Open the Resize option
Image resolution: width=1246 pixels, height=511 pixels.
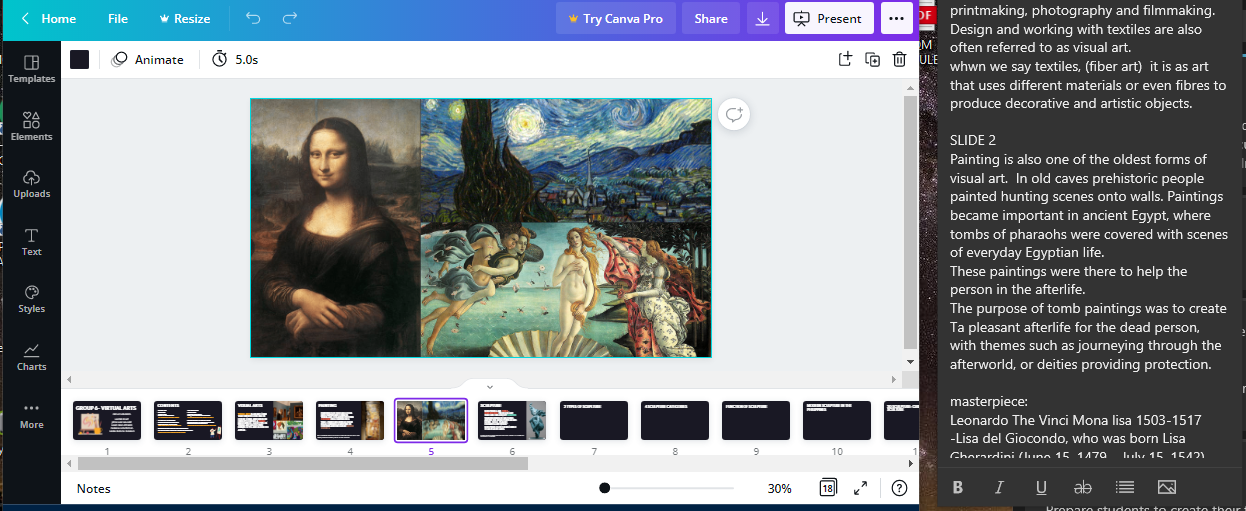(184, 18)
